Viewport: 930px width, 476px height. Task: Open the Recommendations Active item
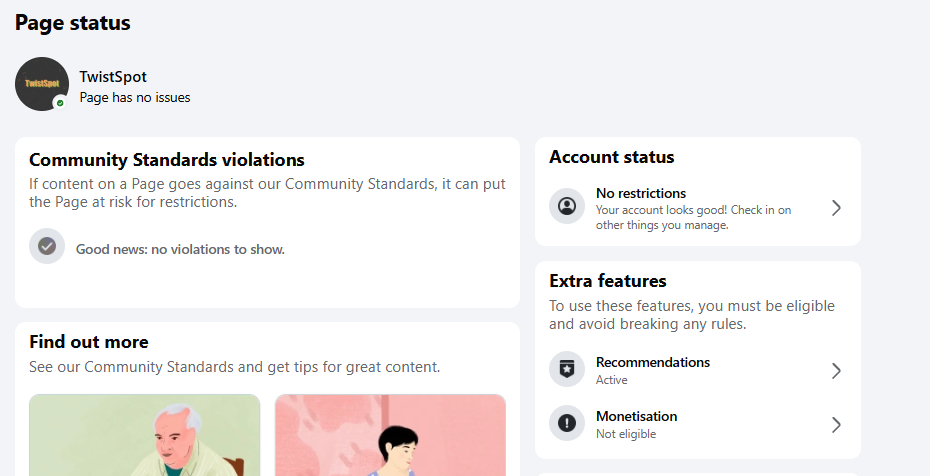(698, 370)
